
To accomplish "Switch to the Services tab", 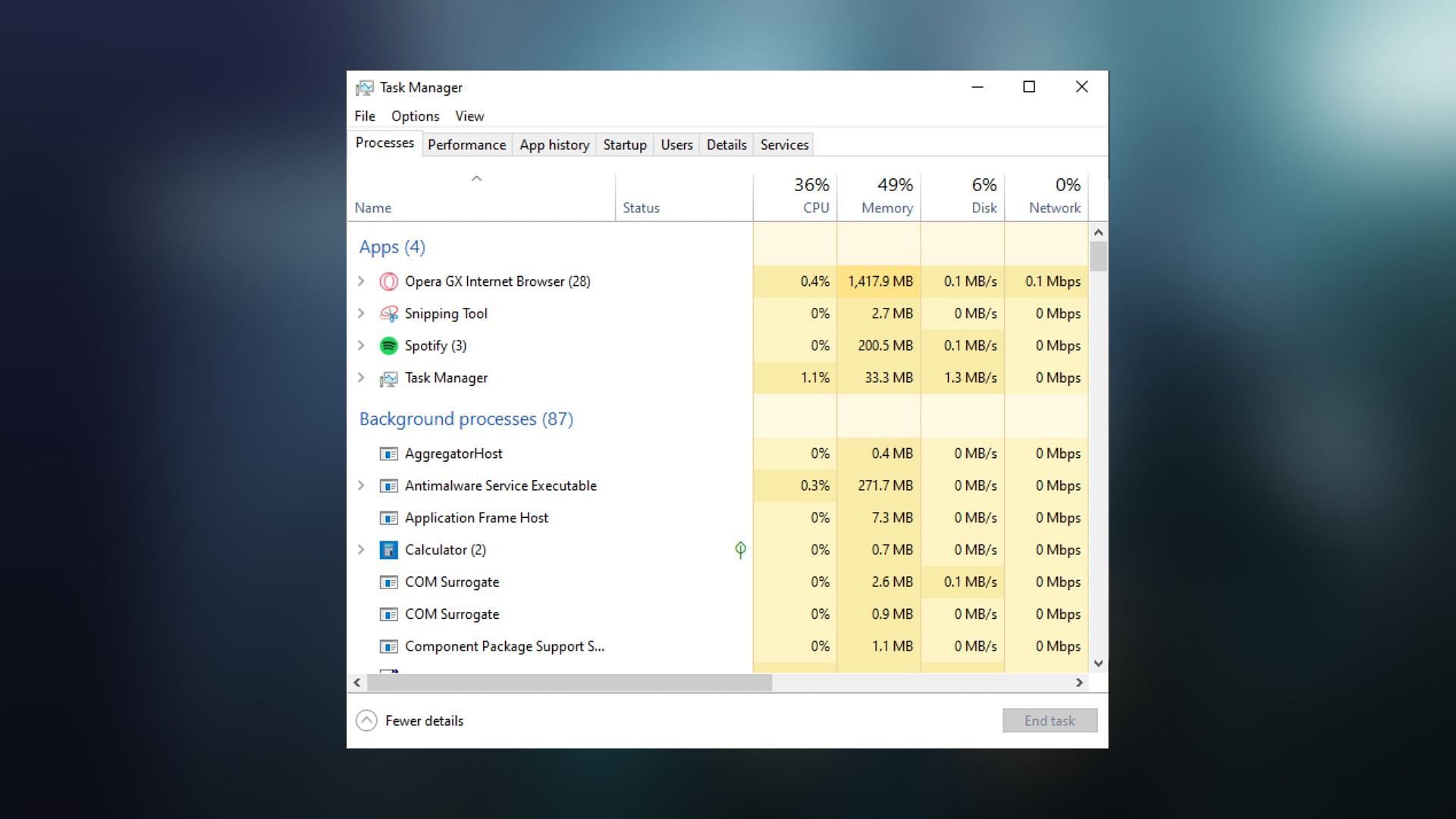I will [x=784, y=145].
